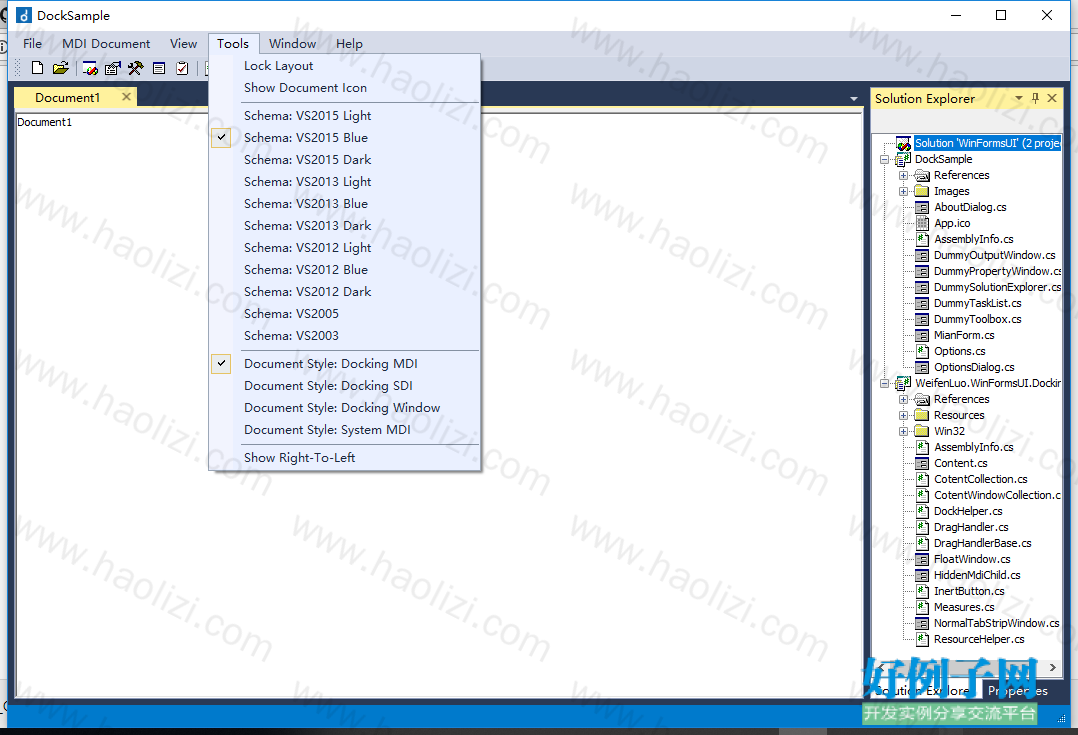Open the View menu

(184, 43)
